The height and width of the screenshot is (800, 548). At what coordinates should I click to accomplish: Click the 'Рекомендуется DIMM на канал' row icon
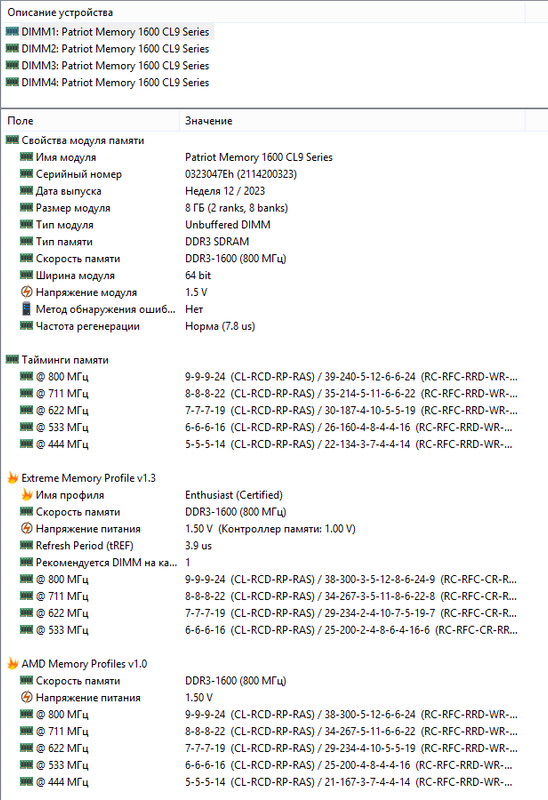27,562
